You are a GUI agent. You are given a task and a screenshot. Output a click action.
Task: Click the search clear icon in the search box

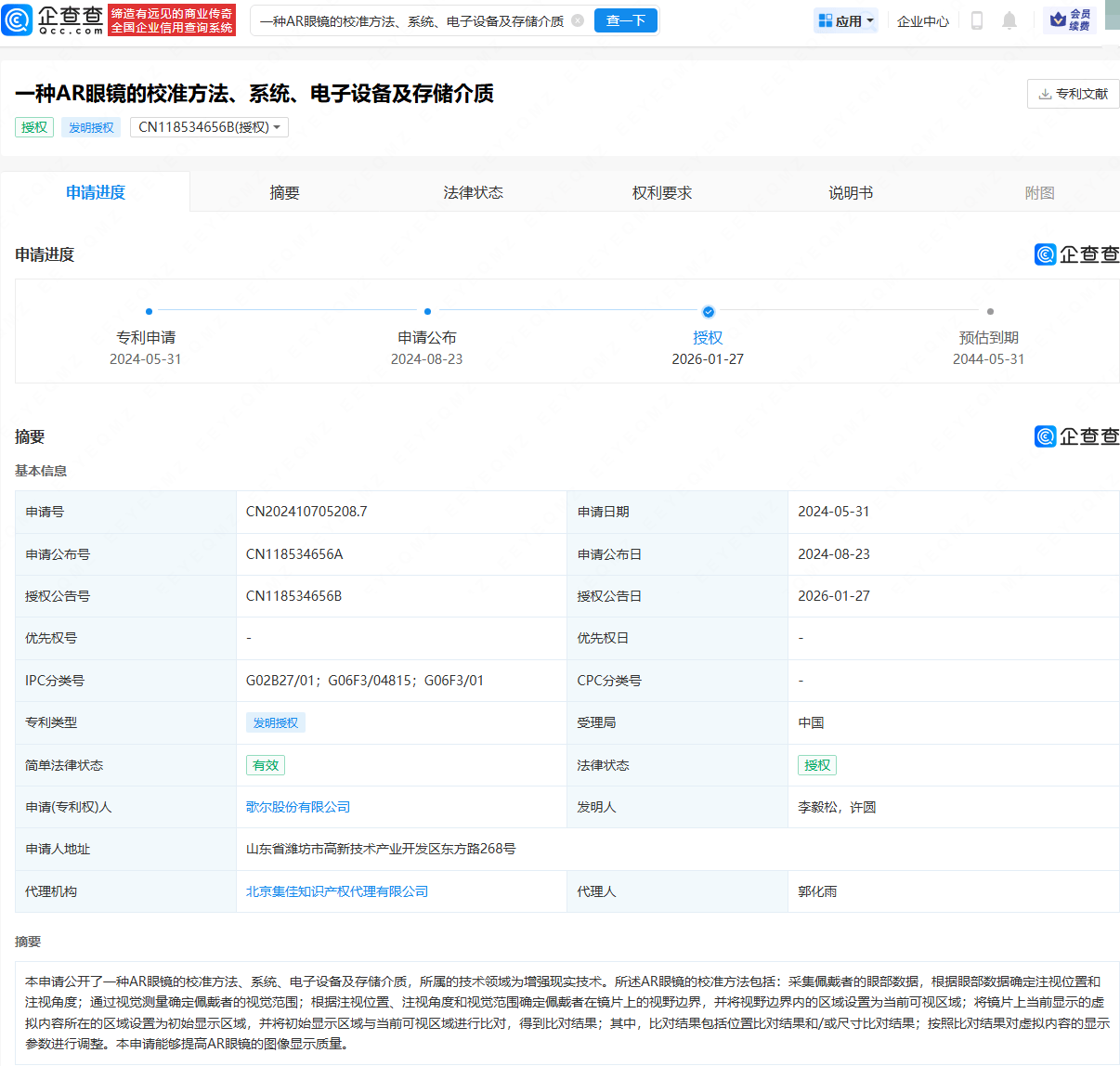coord(578,19)
